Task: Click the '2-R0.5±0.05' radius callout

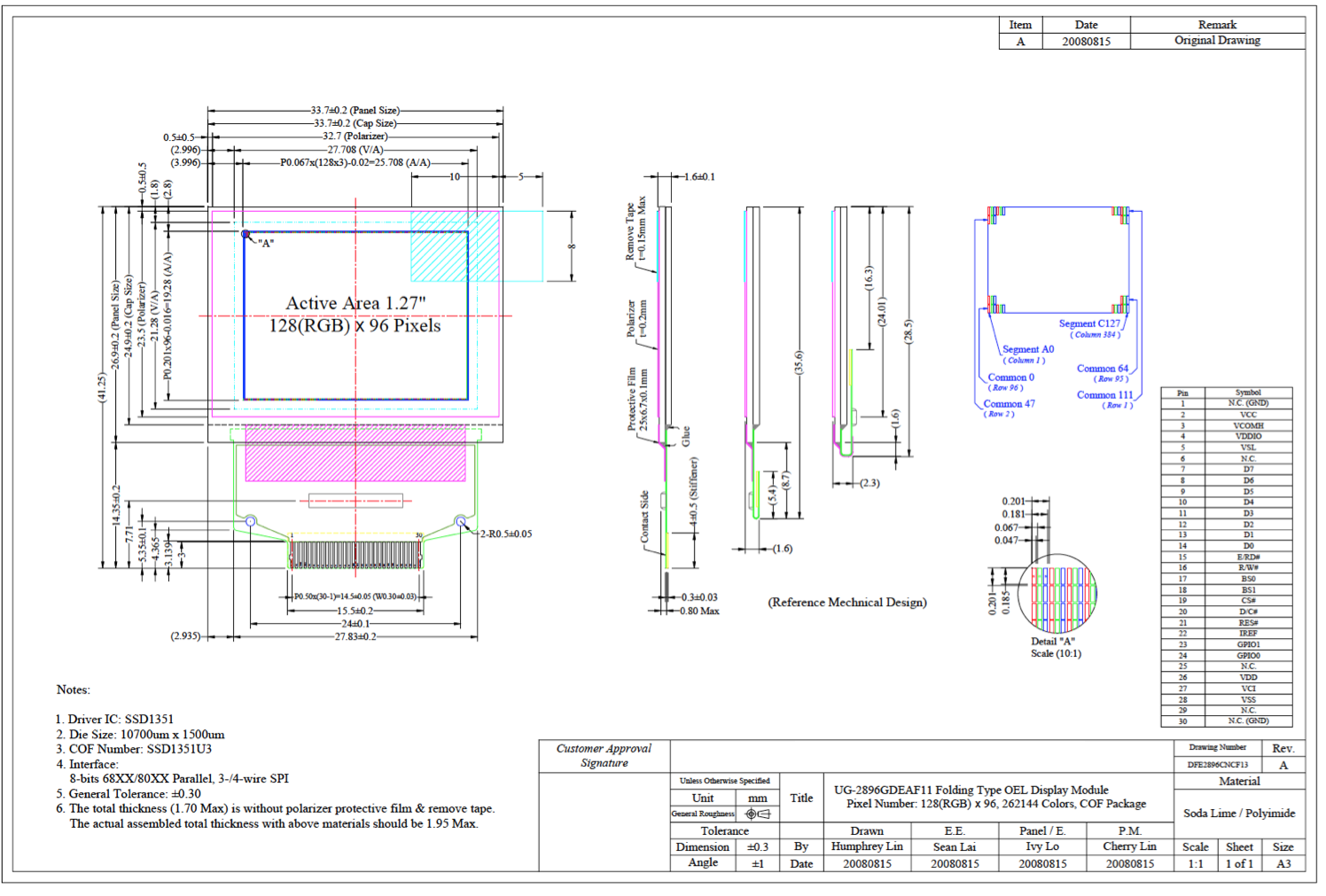Action: pyautogui.click(x=506, y=534)
